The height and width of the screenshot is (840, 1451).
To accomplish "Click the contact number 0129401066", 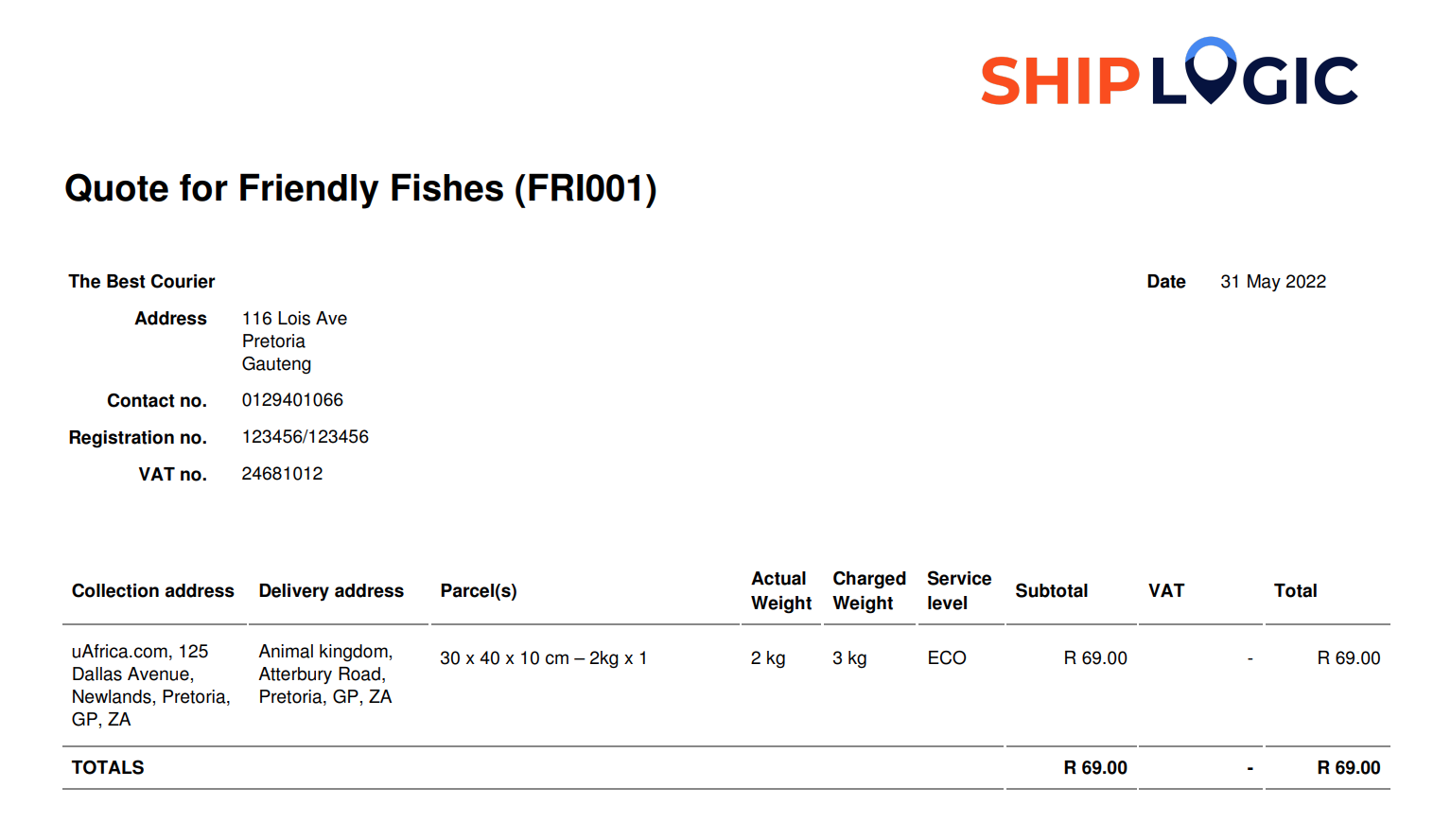I will [292, 400].
